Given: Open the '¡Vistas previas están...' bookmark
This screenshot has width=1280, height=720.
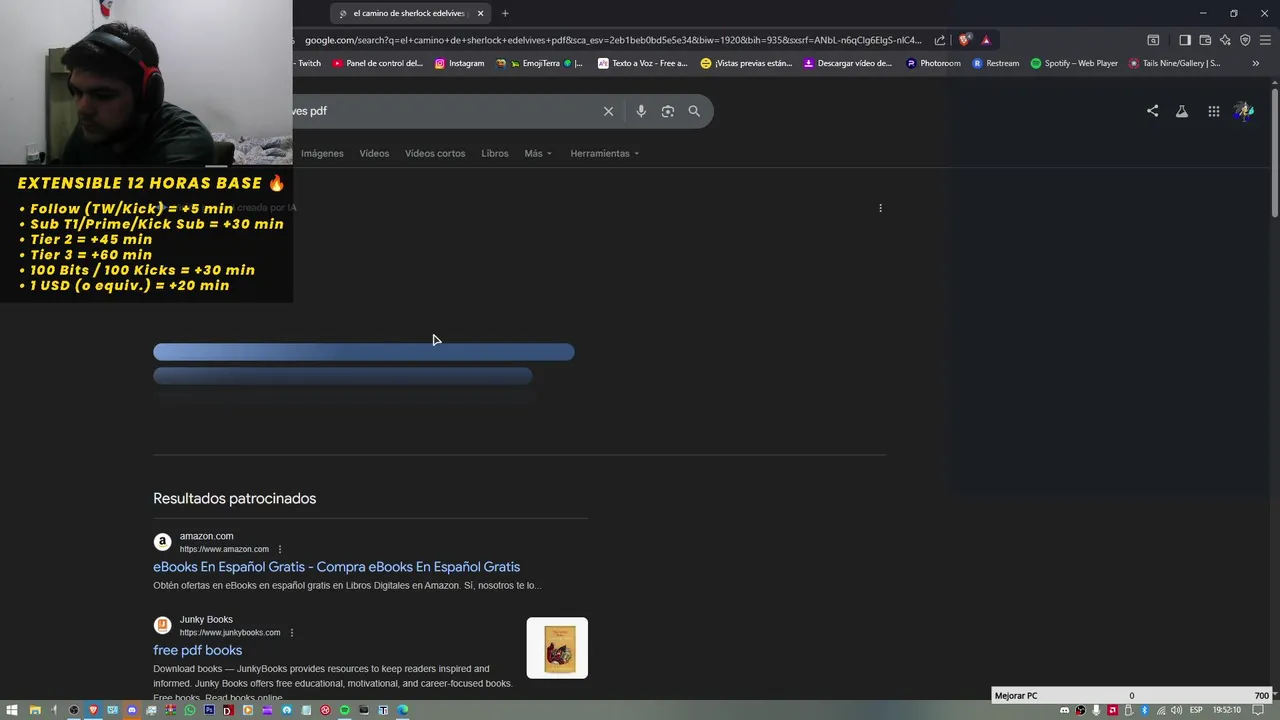Looking at the screenshot, I should [x=746, y=63].
